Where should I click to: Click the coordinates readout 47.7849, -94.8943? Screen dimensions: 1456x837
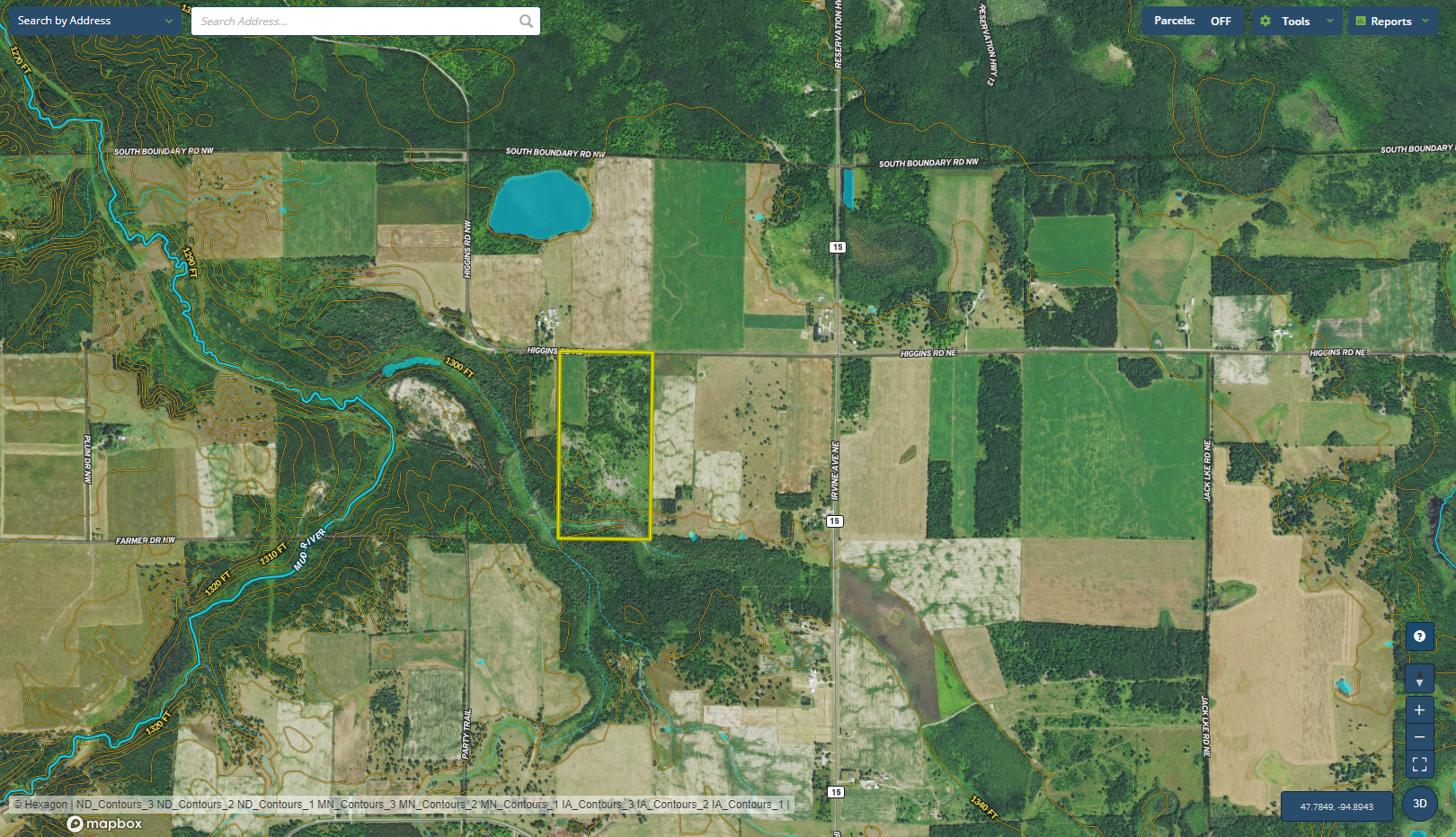(x=1336, y=806)
